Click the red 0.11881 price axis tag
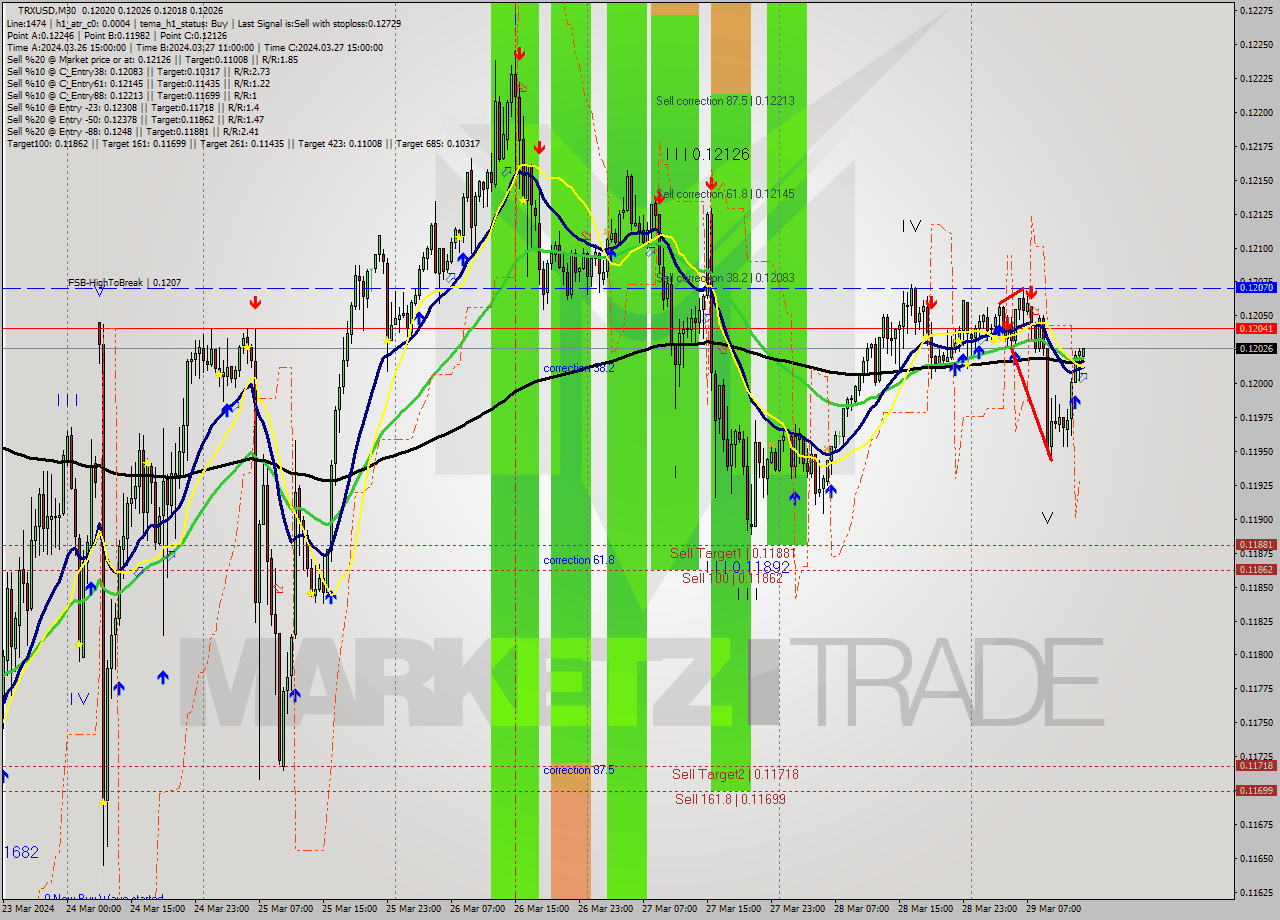Screen dimensions: 1280x920 pos(1256,545)
